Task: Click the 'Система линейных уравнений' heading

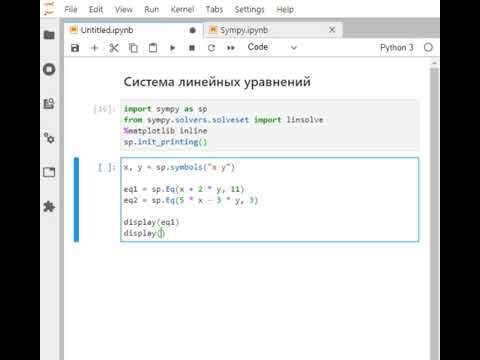Action: (217, 82)
